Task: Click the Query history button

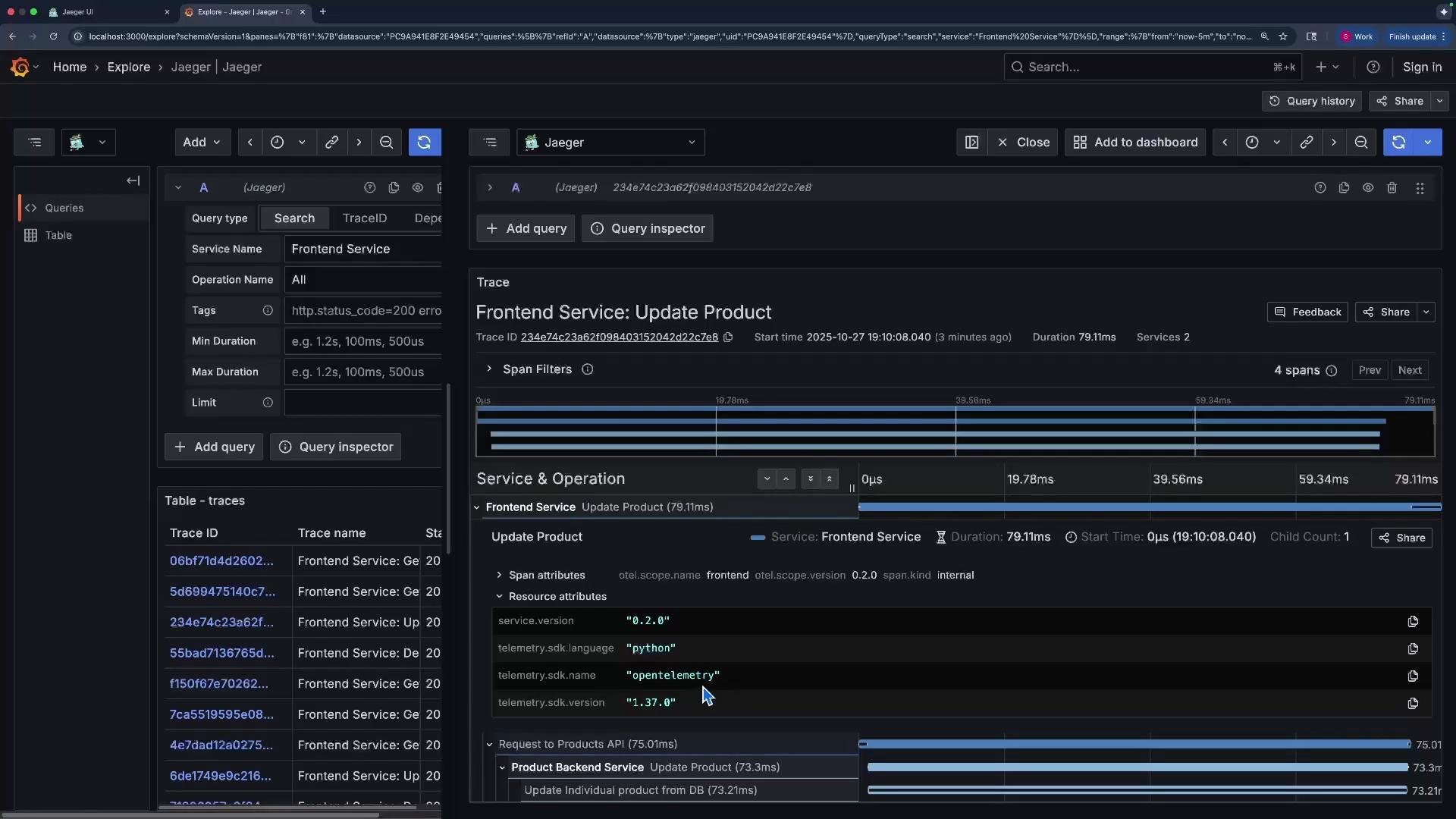Action: [x=1312, y=101]
